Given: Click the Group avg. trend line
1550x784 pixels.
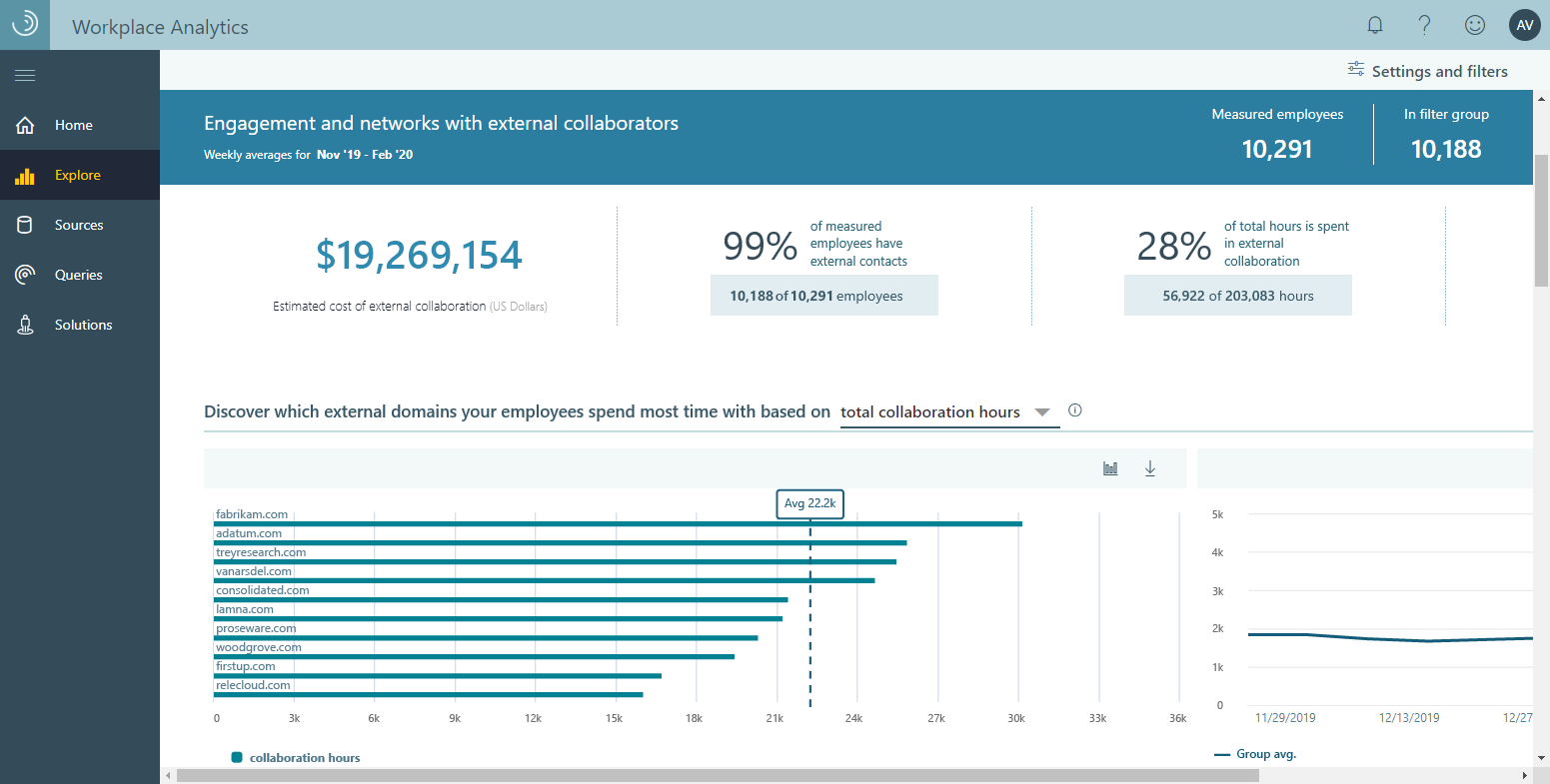Looking at the screenshot, I should point(1389,637).
